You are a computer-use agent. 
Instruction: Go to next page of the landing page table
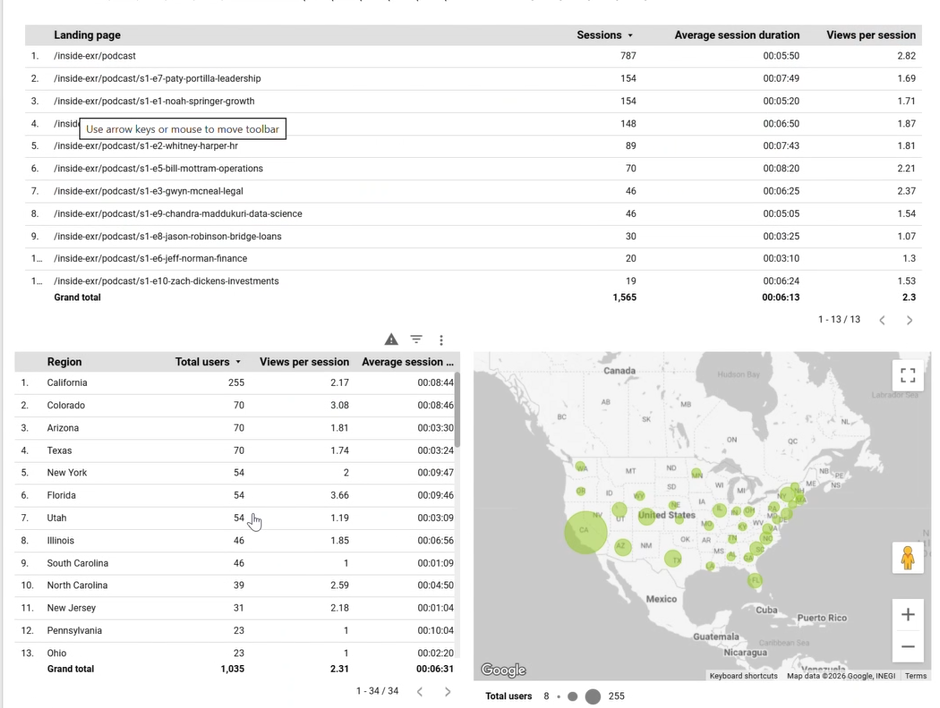(909, 320)
